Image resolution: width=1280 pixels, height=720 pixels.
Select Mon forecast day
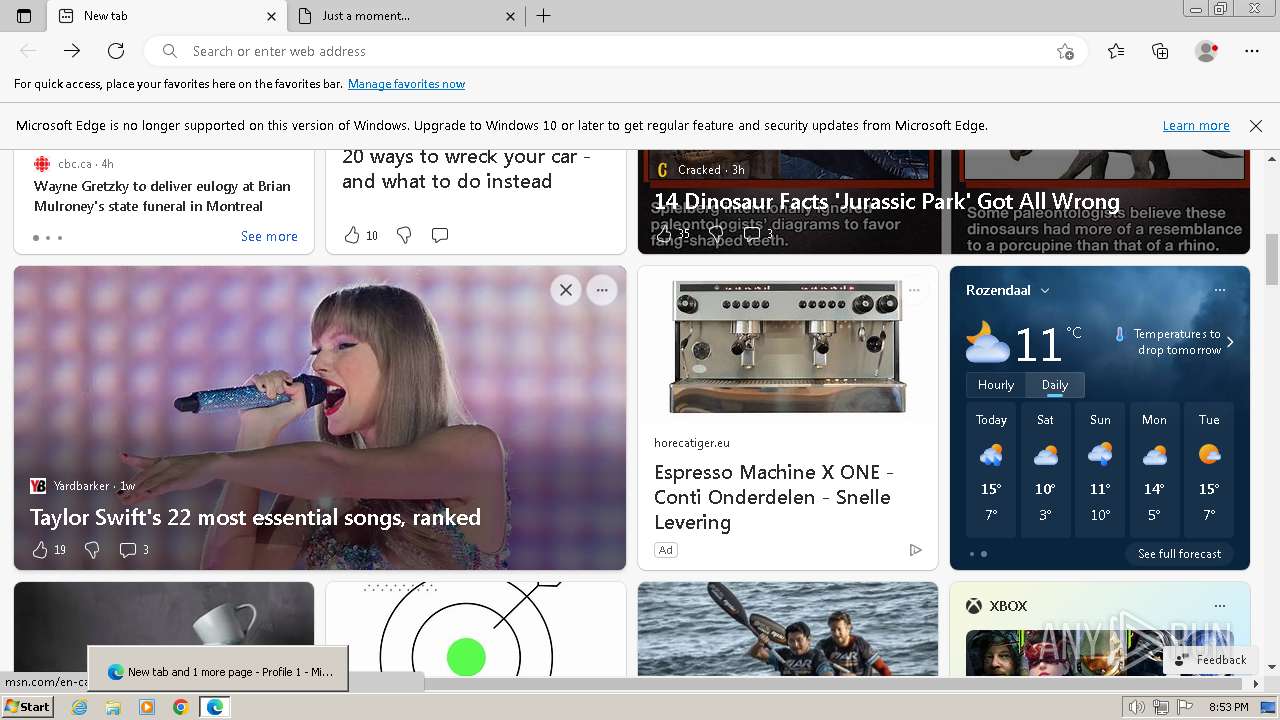click(1154, 469)
